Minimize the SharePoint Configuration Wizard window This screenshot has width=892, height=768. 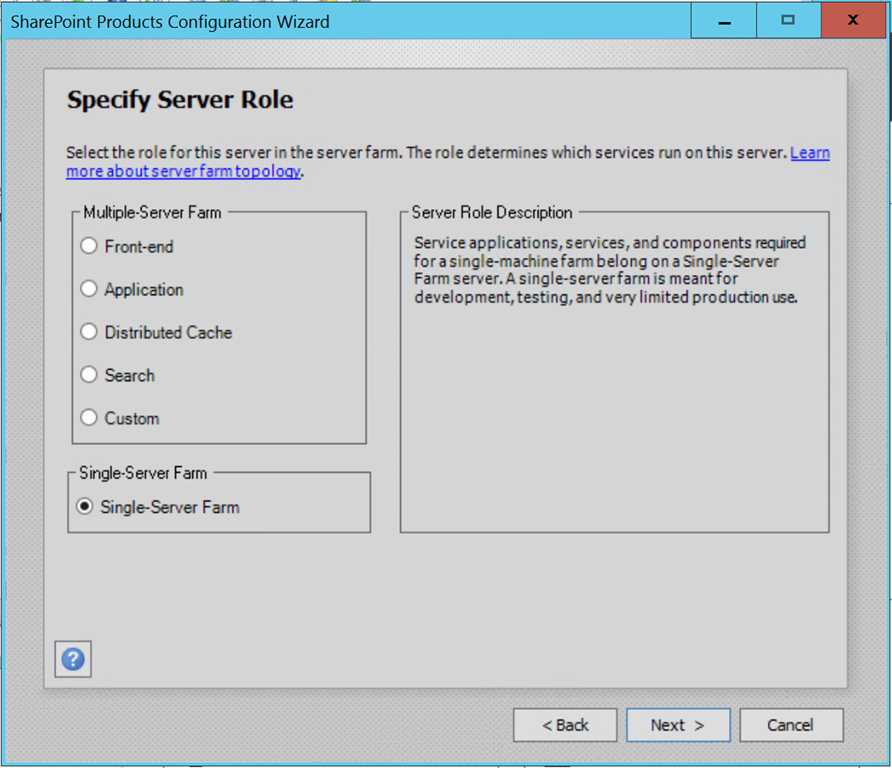tap(724, 20)
